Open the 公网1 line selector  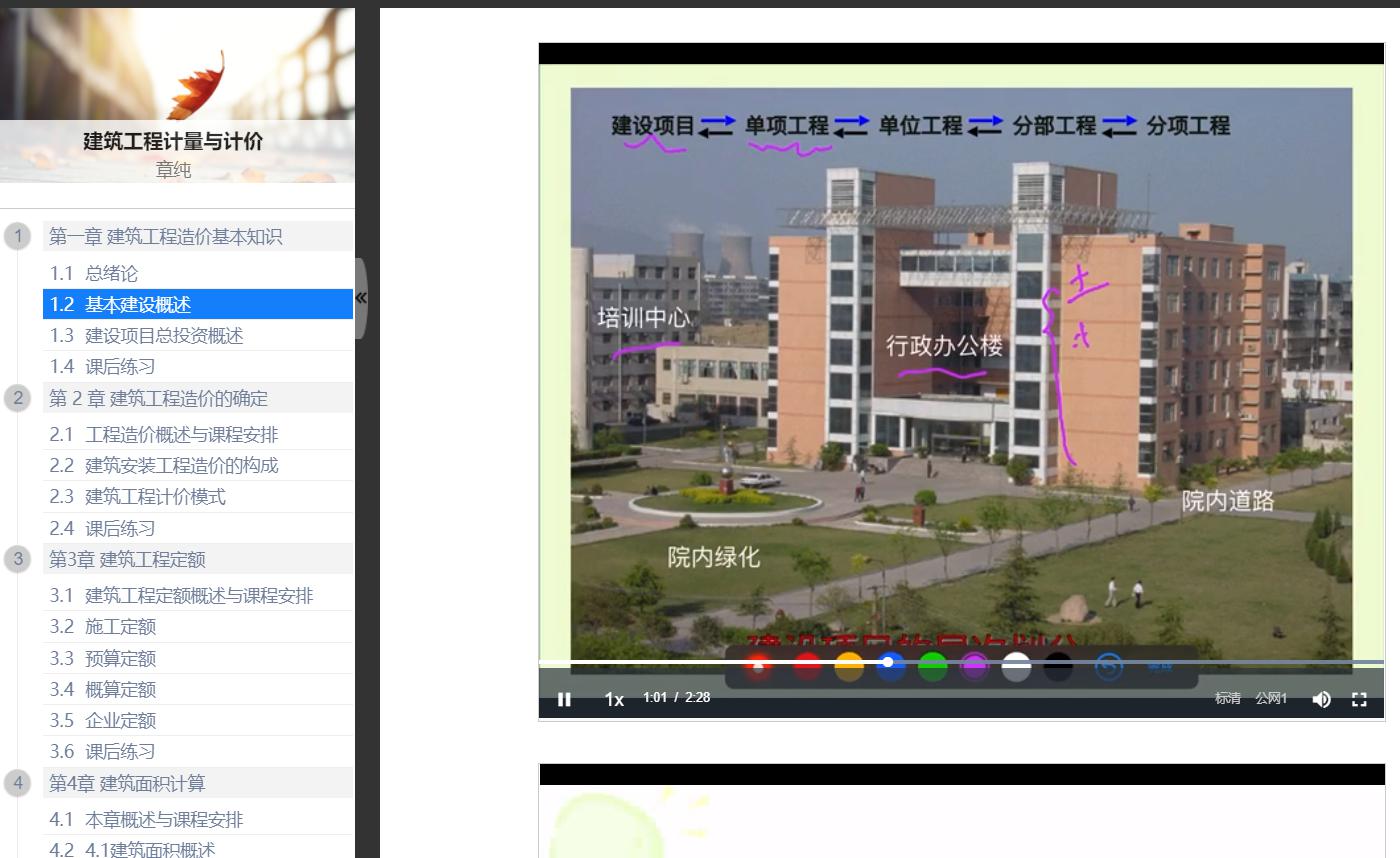(x=1272, y=698)
